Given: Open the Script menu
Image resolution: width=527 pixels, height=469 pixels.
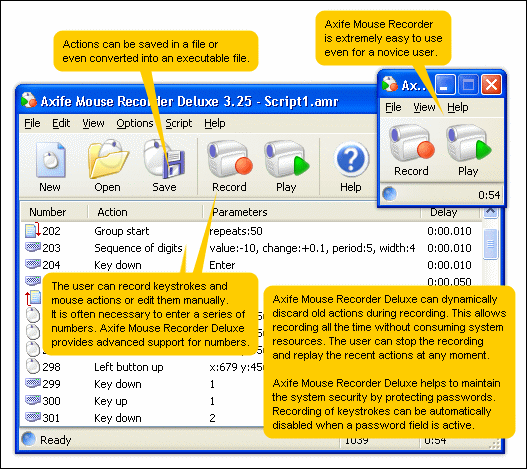Looking at the screenshot, I should [x=178, y=123].
